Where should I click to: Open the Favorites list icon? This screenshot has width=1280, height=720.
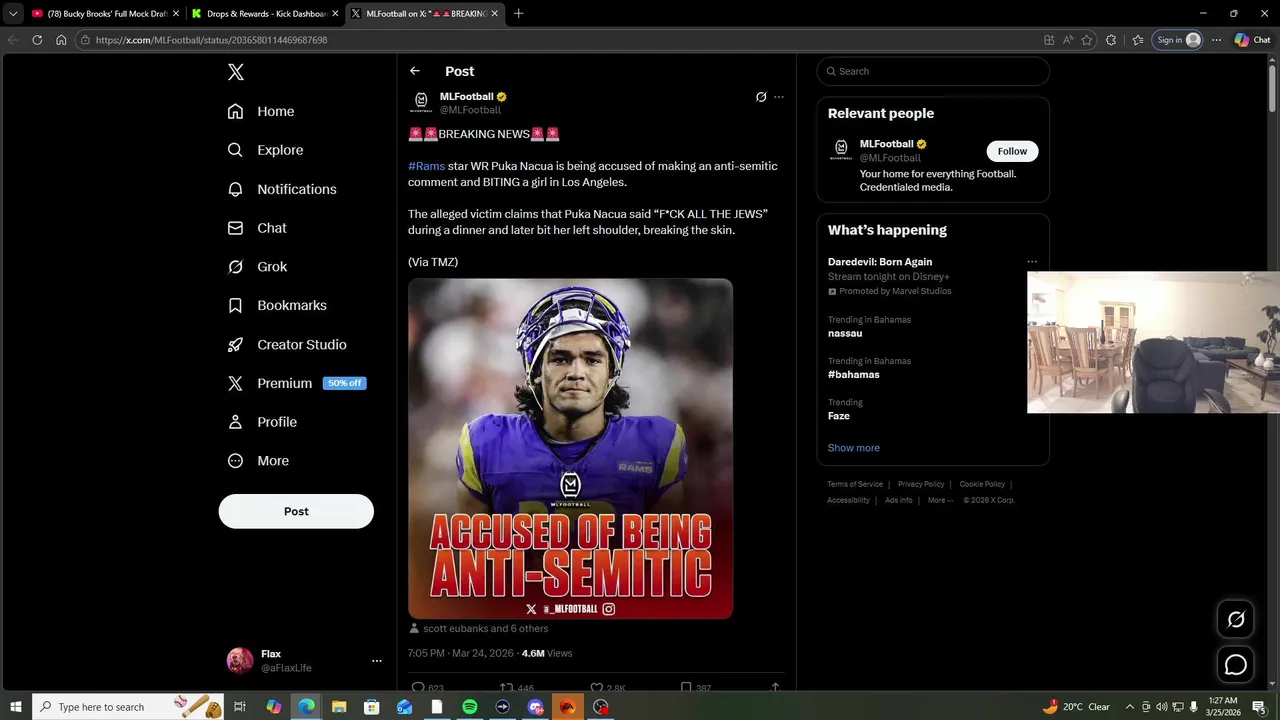click(x=1138, y=40)
